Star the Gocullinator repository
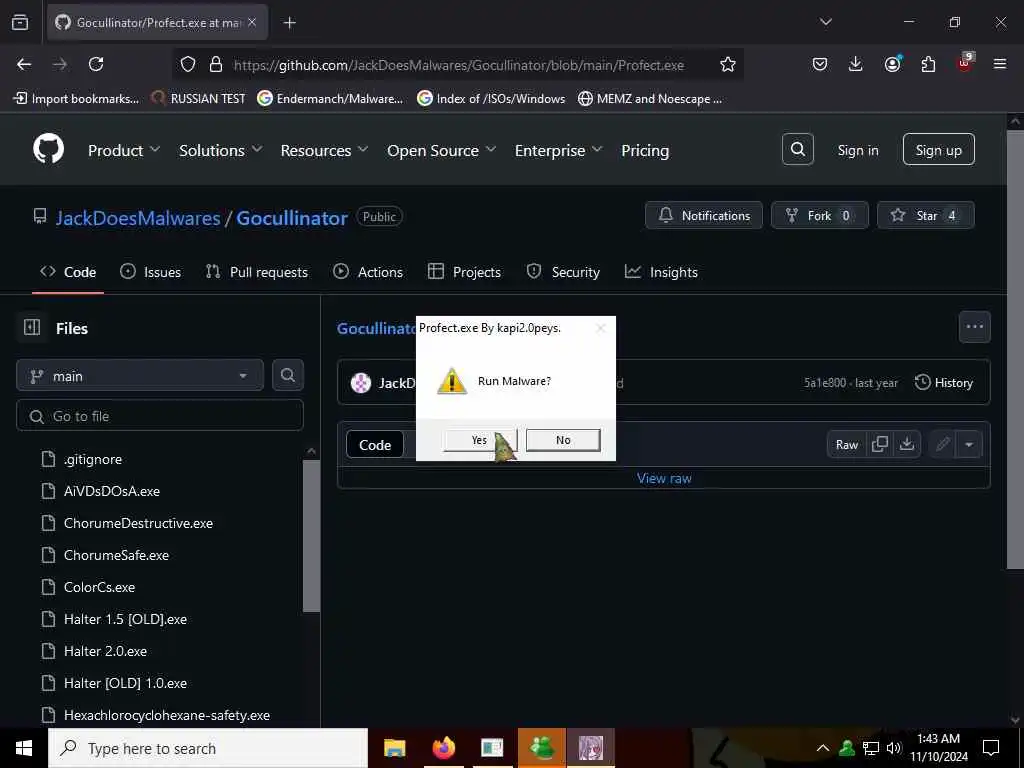Screen dimensions: 1024x768 [x=925, y=215]
